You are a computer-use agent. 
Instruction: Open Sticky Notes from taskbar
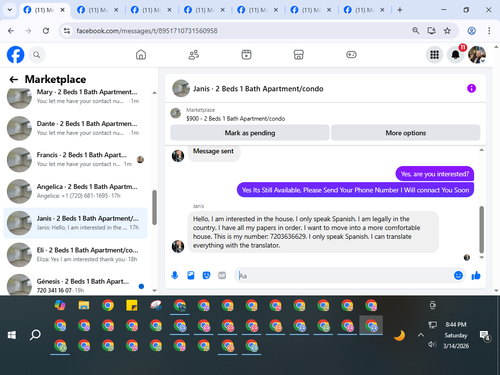[132, 305]
